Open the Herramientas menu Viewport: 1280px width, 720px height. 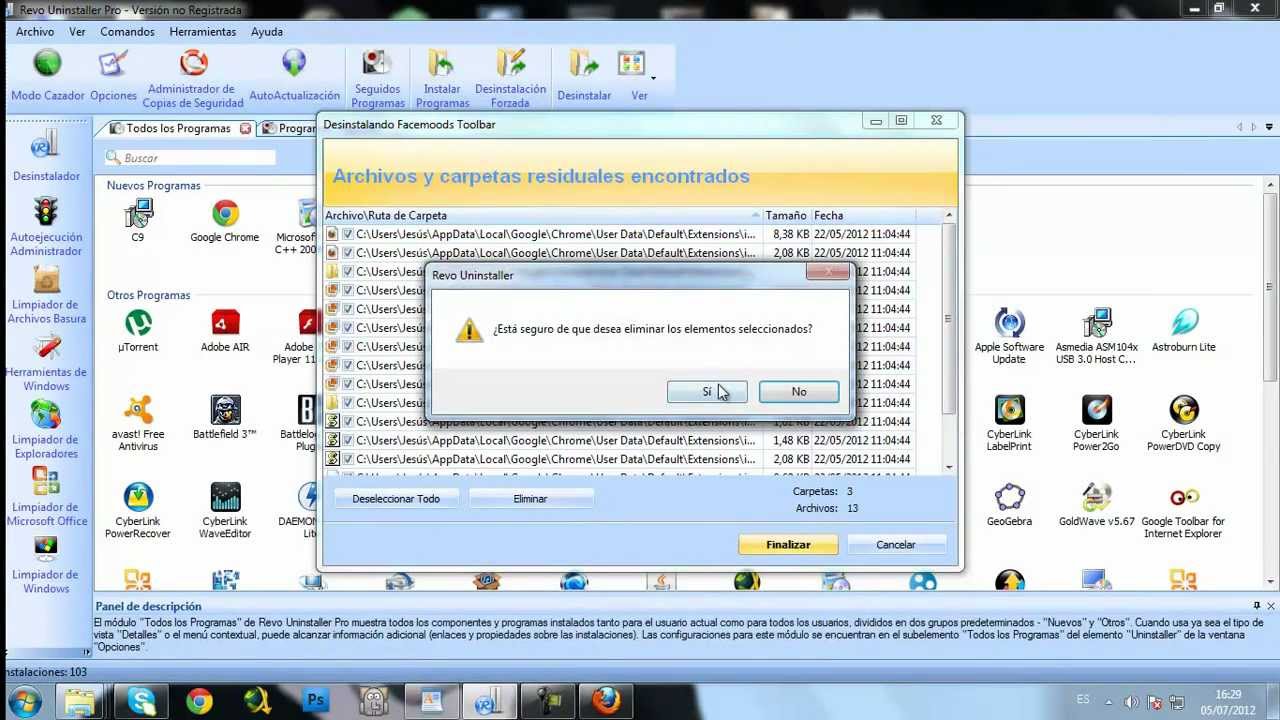pos(203,31)
